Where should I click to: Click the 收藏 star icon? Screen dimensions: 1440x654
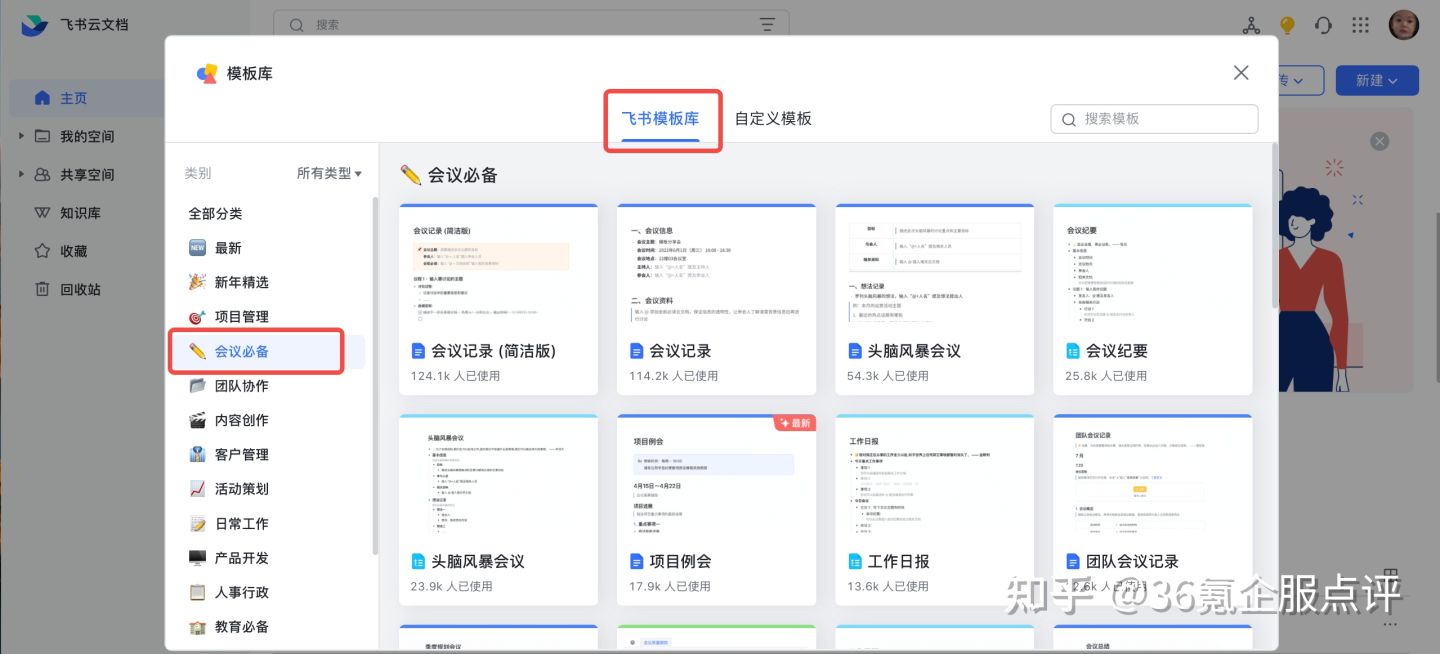pos(42,251)
